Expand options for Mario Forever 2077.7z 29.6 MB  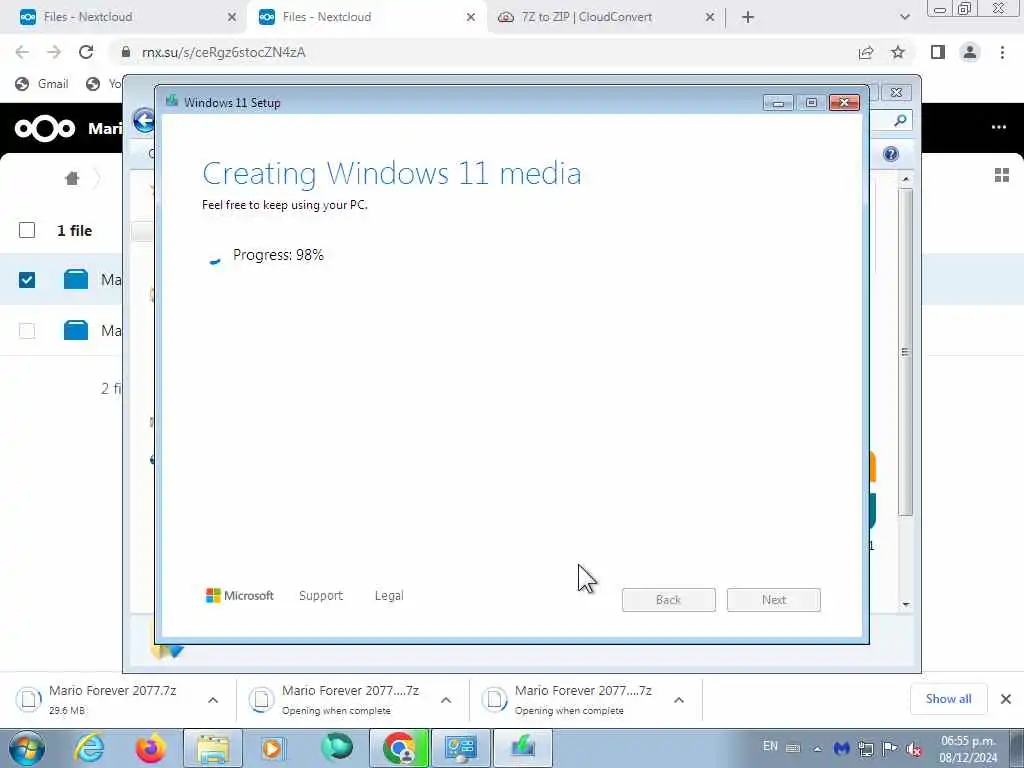[x=213, y=700]
